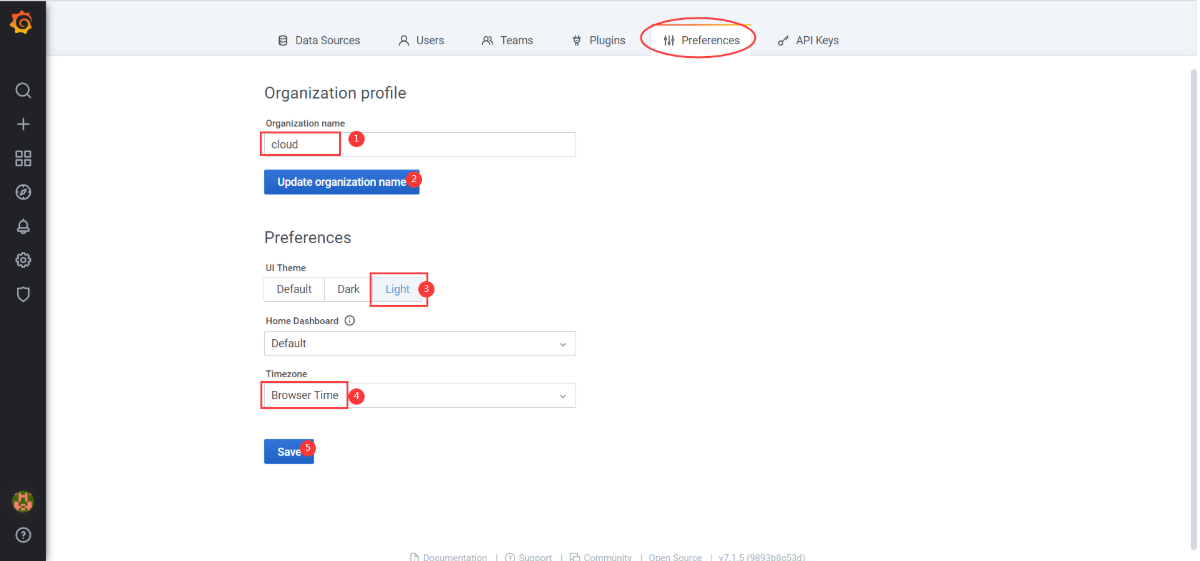This screenshot has width=1200, height=561.
Task: Open the Alerting bell icon
Action: coord(23,226)
